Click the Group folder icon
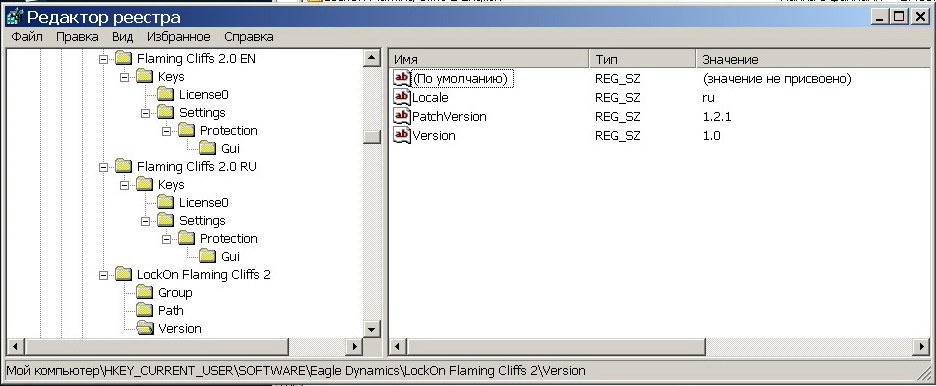 (144, 292)
